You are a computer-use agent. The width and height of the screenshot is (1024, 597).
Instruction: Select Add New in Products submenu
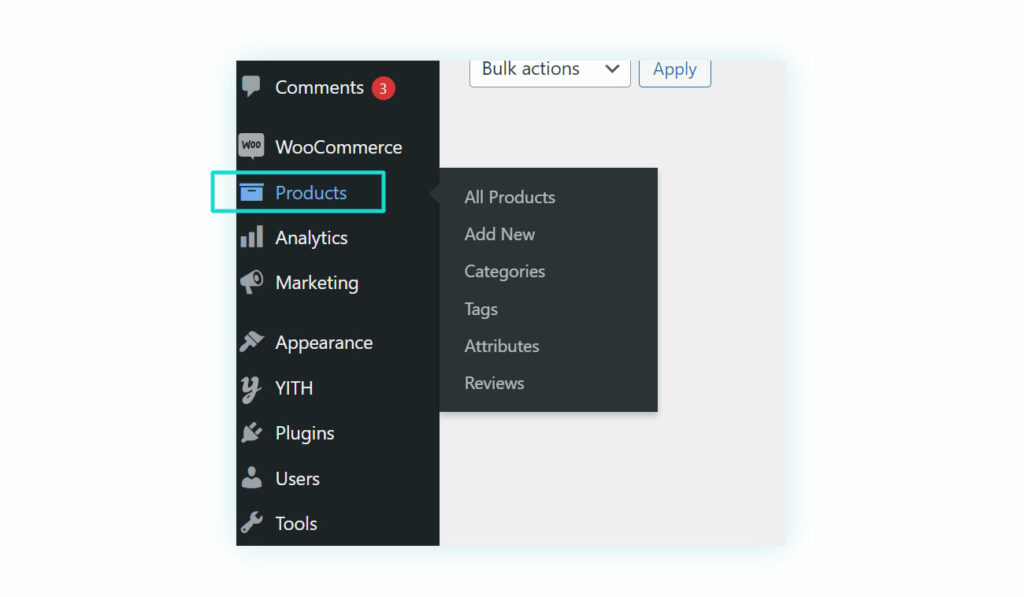tap(500, 234)
